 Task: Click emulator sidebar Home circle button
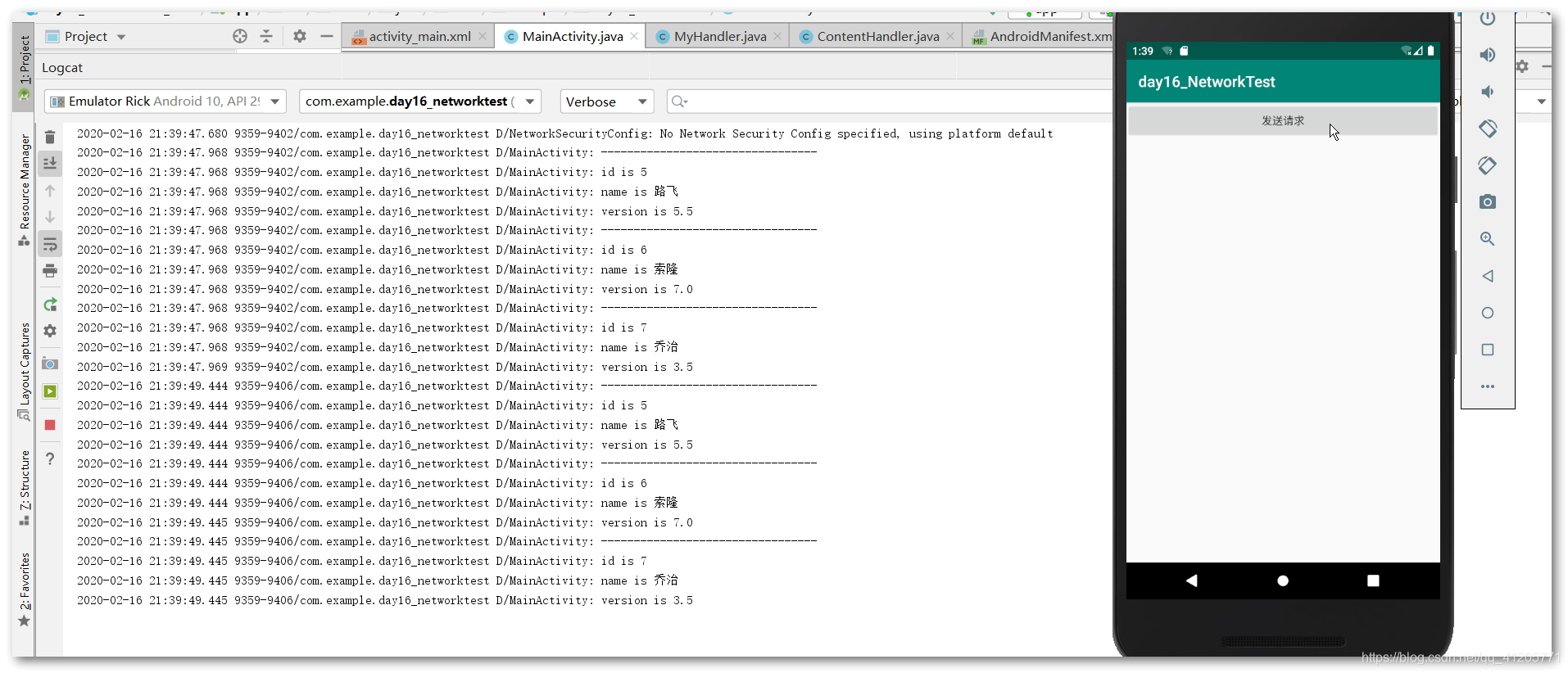[x=1488, y=313]
